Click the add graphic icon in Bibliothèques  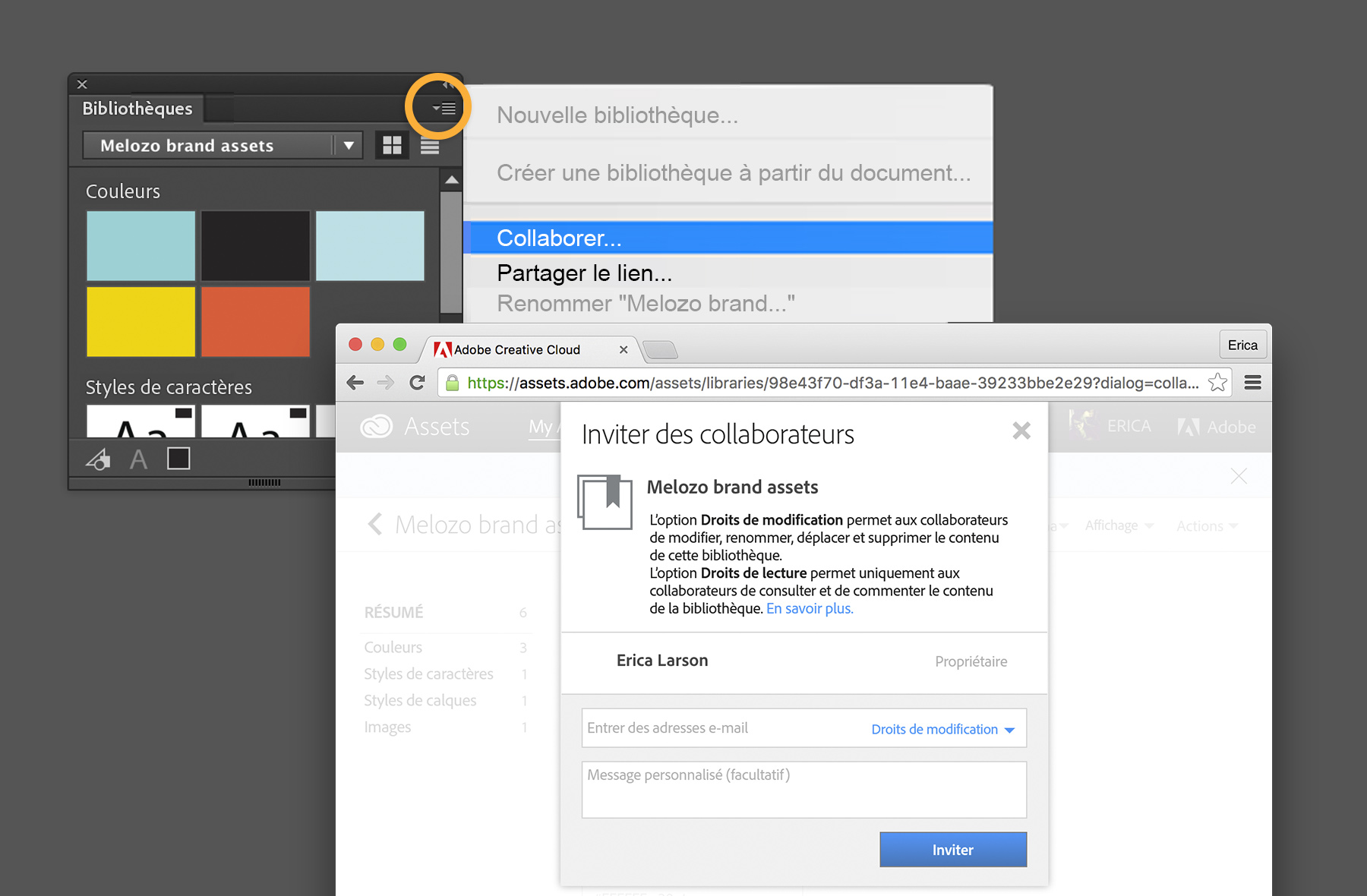coord(98,459)
